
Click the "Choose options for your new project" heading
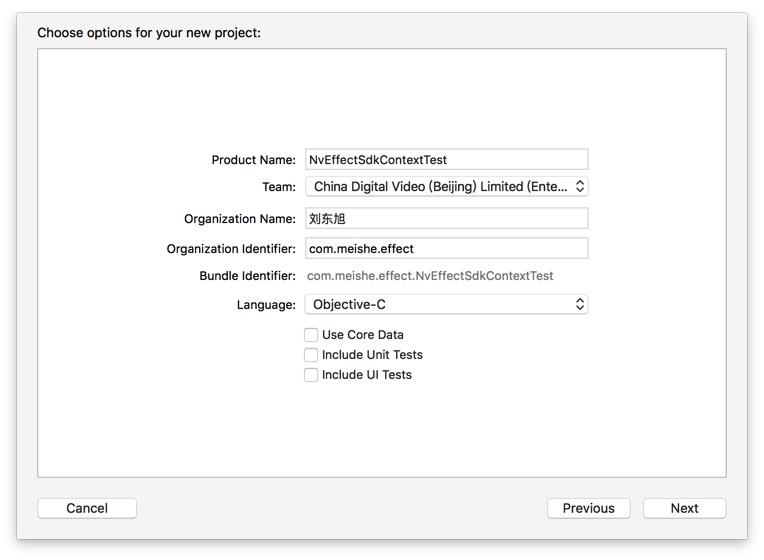click(x=149, y=33)
